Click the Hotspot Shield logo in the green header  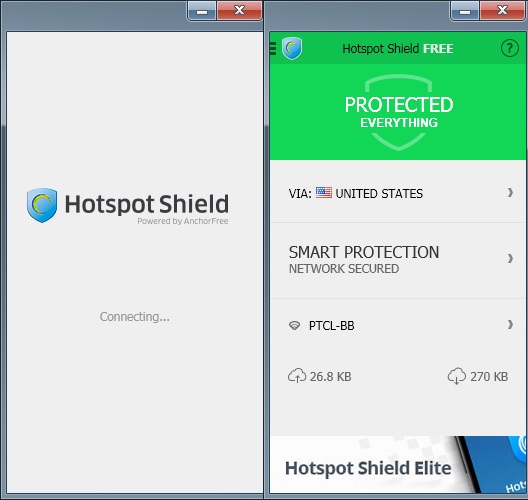click(292, 48)
